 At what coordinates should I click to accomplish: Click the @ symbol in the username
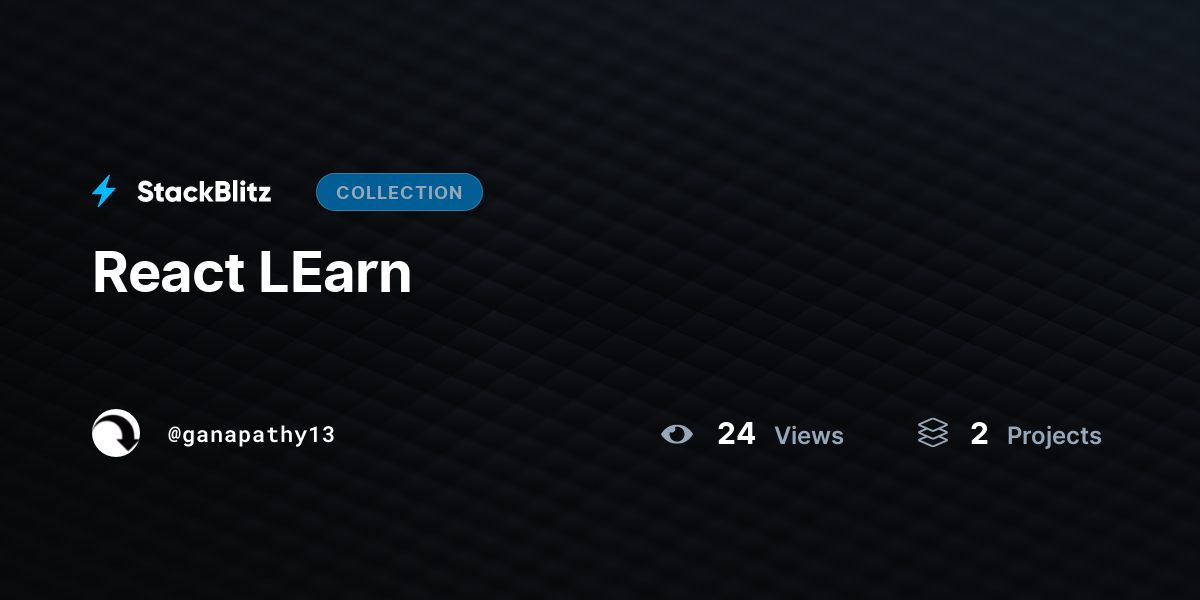(x=174, y=435)
